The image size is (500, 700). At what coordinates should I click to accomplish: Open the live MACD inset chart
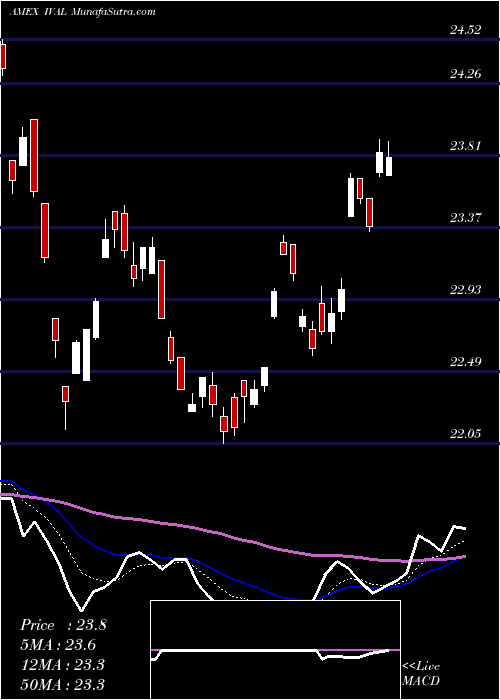pyautogui.click(x=275, y=650)
